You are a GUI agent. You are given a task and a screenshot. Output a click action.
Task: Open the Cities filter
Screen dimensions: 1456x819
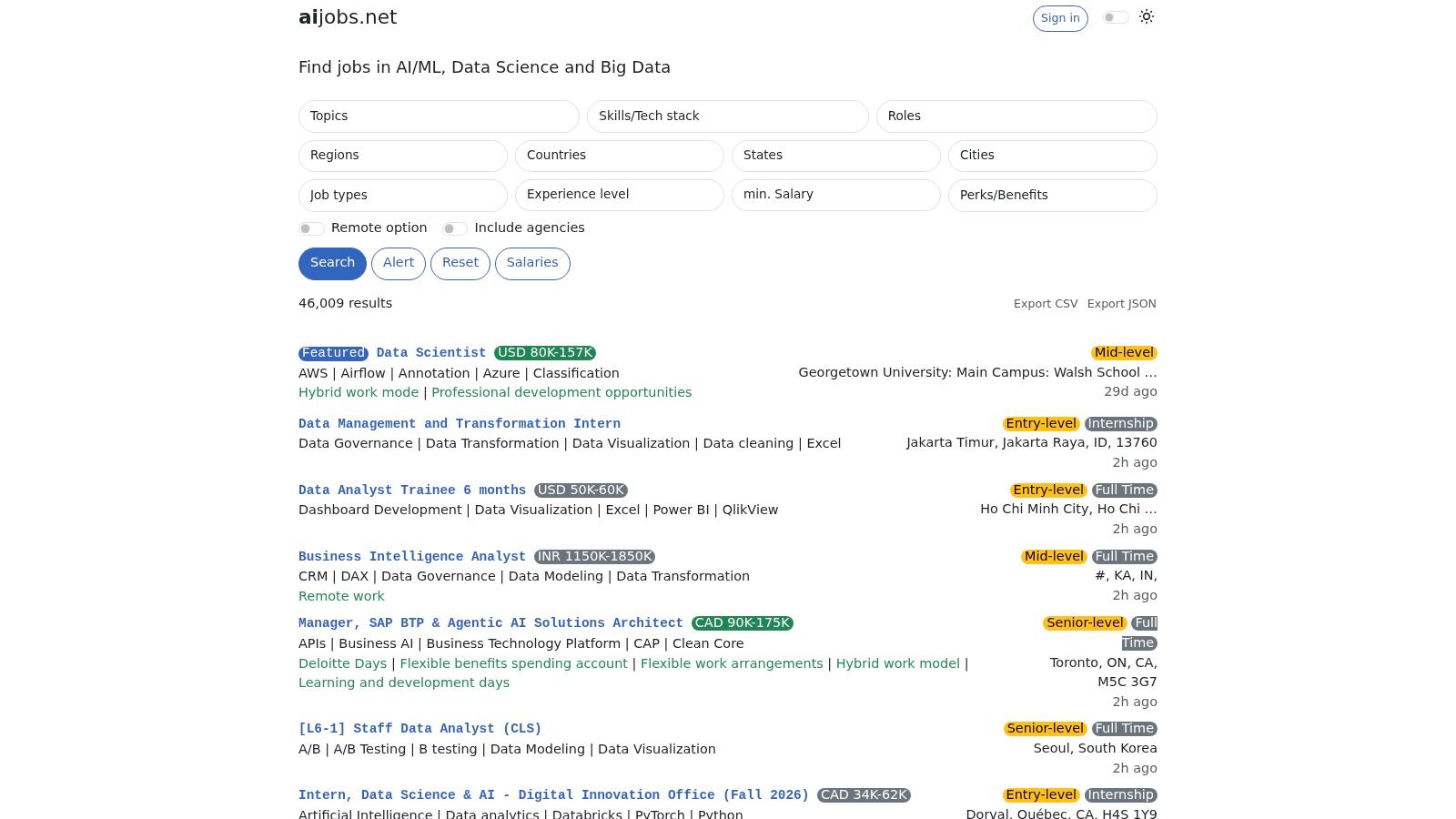1053,156
